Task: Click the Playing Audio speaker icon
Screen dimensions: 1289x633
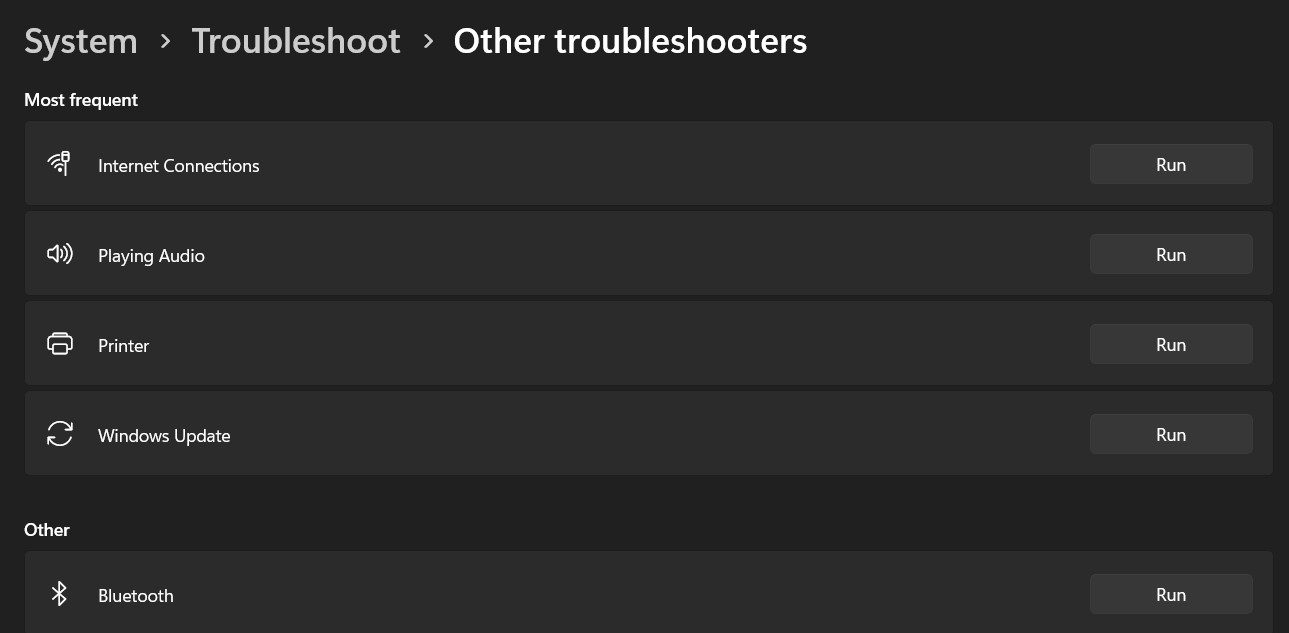Action: (x=59, y=254)
